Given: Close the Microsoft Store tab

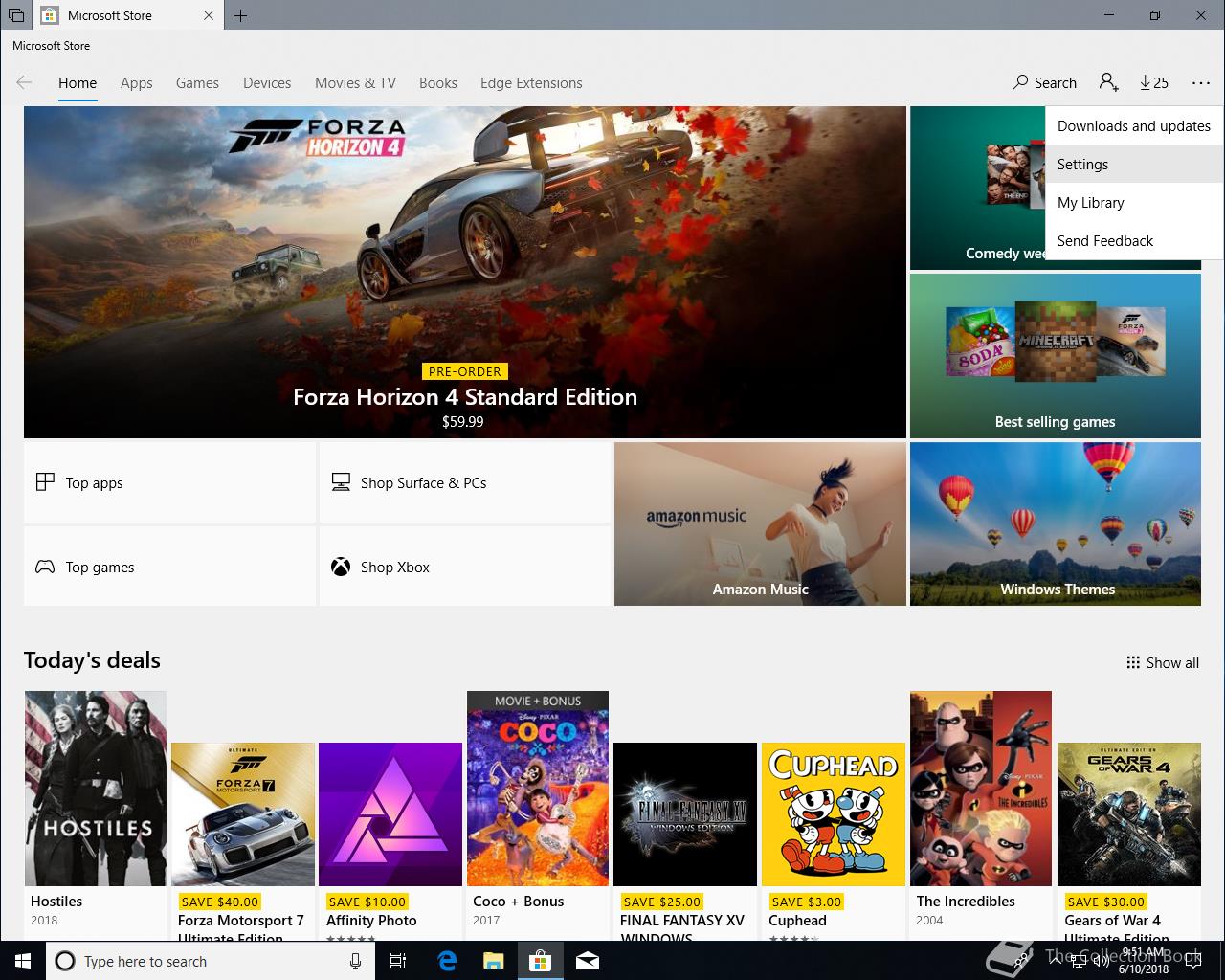Looking at the screenshot, I should click(x=210, y=15).
